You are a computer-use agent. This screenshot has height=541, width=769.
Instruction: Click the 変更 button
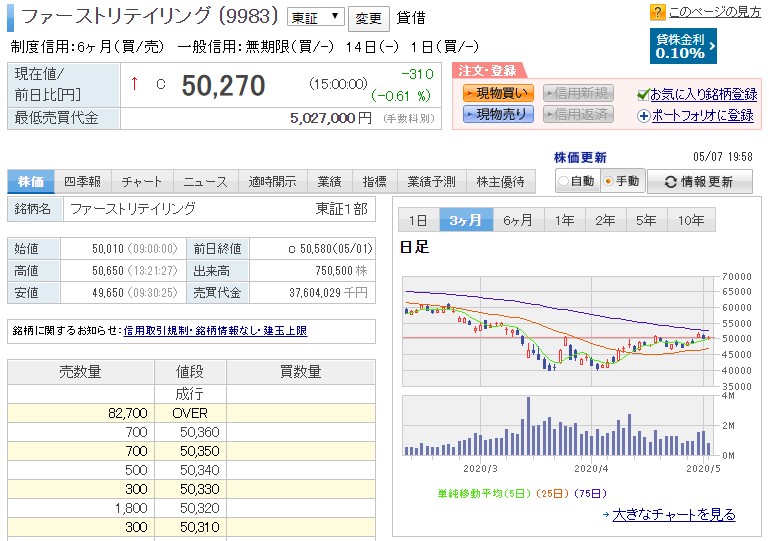(x=368, y=19)
